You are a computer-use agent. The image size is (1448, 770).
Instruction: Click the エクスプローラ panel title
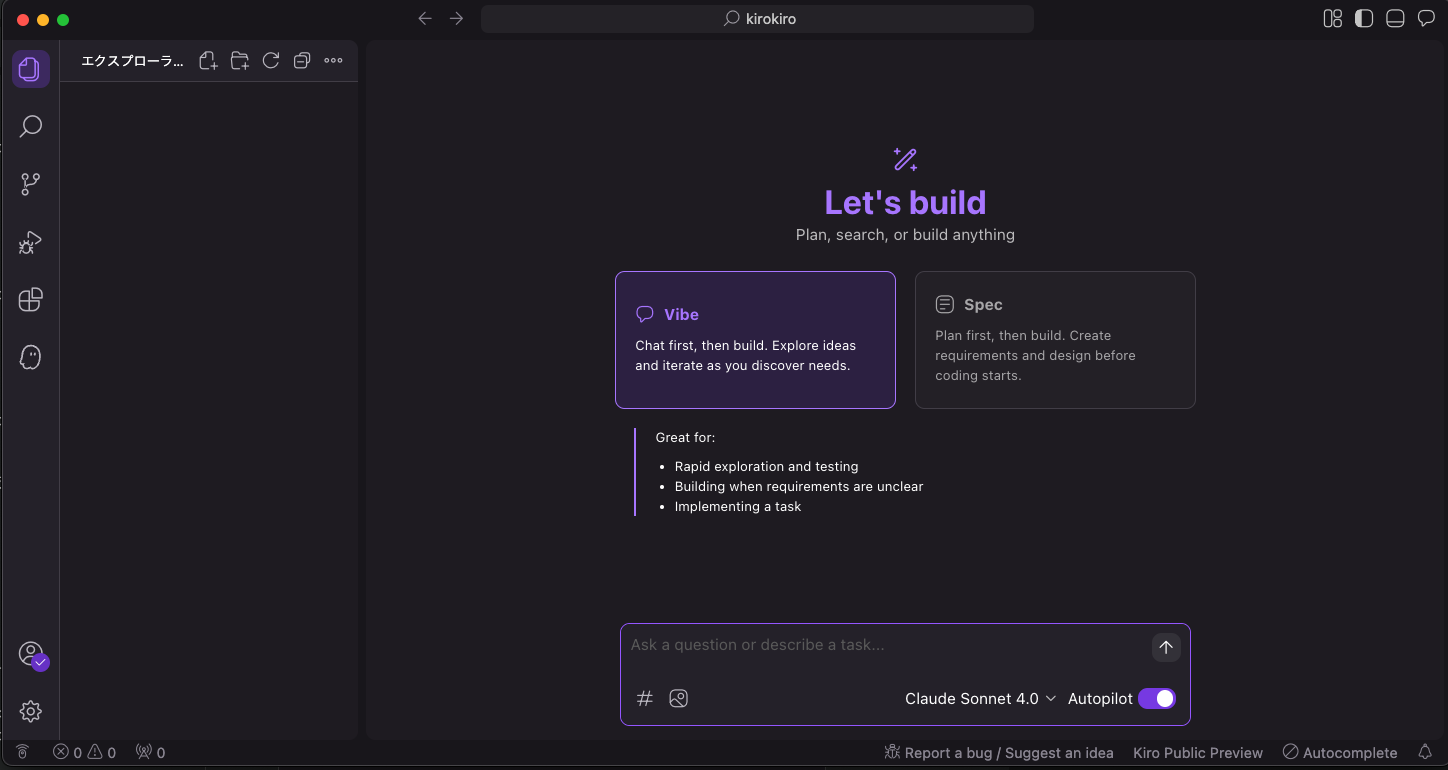point(132,61)
